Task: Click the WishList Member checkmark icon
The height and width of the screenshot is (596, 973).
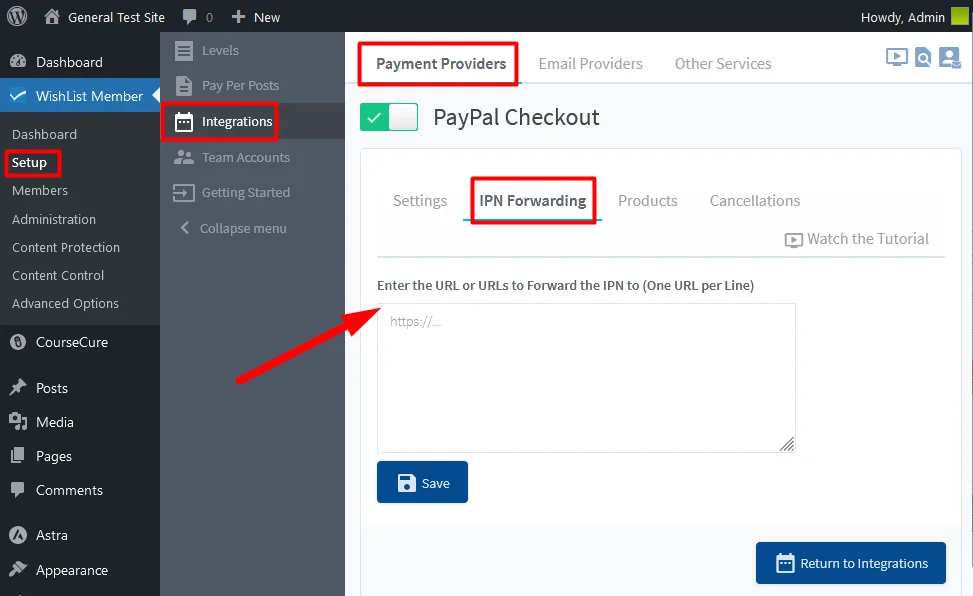Action: point(18,96)
